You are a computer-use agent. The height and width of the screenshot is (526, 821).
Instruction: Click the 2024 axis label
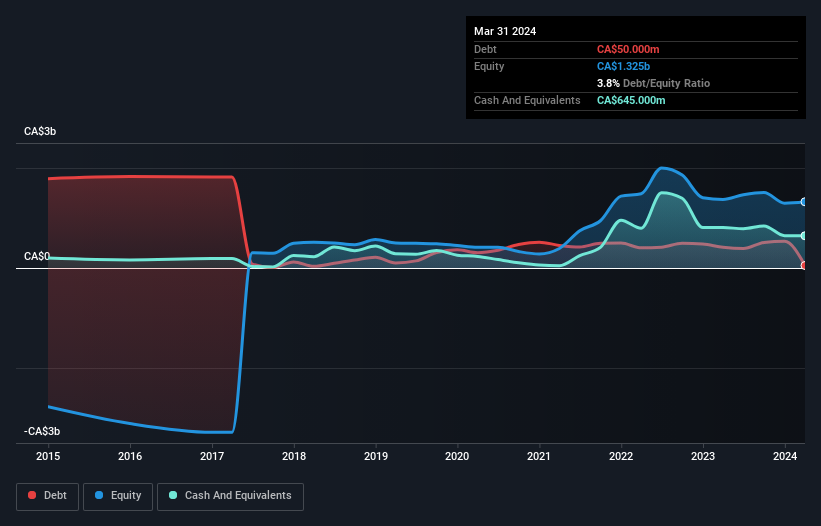pos(785,456)
